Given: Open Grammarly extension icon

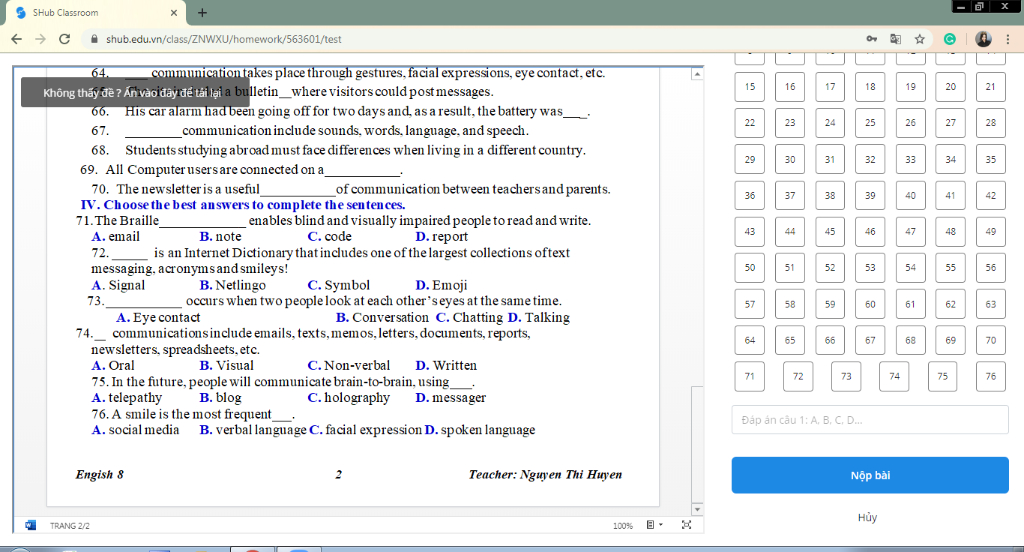Looking at the screenshot, I should point(950,39).
